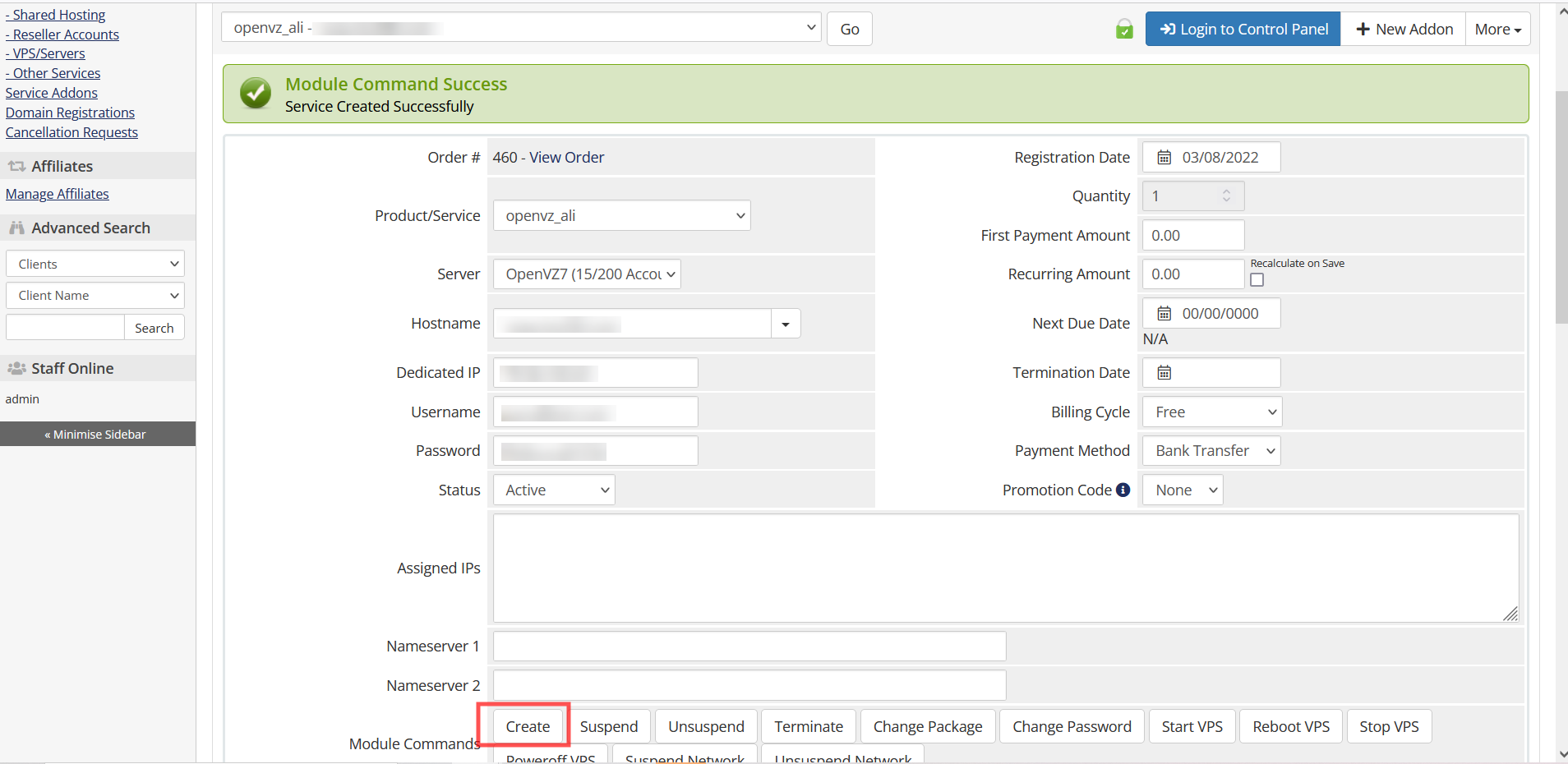Viewport: 1568px width, 764px height.
Task: Click the Affiliates section icon
Action: (16, 167)
